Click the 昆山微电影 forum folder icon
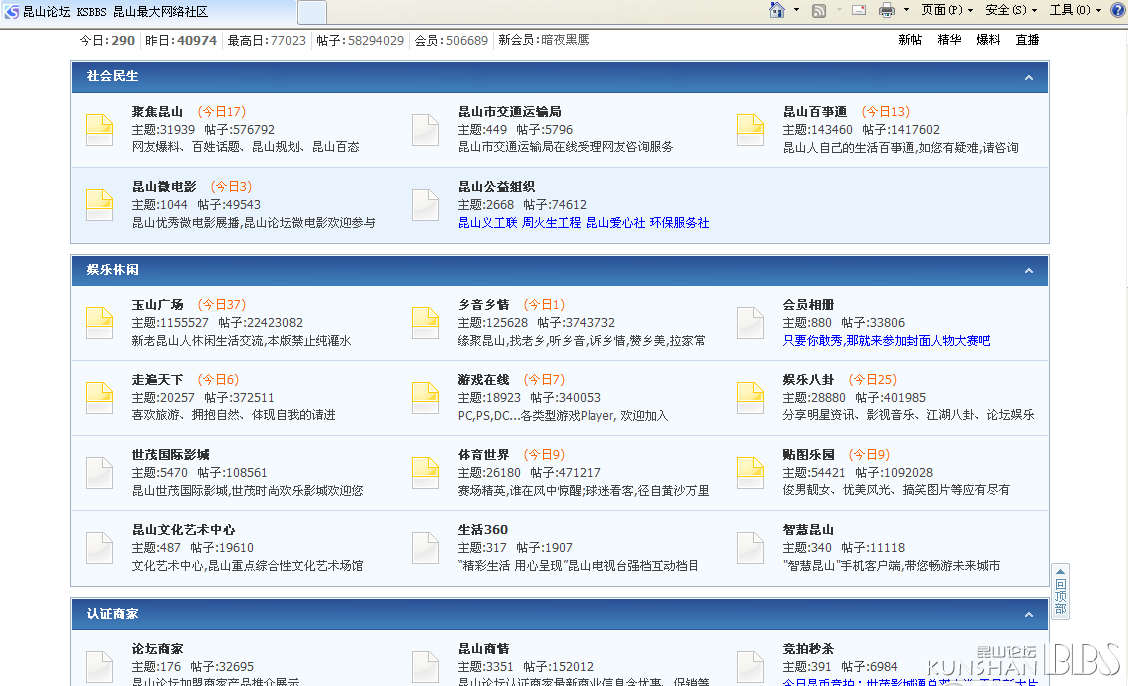The image size is (1128, 686). 99,205
